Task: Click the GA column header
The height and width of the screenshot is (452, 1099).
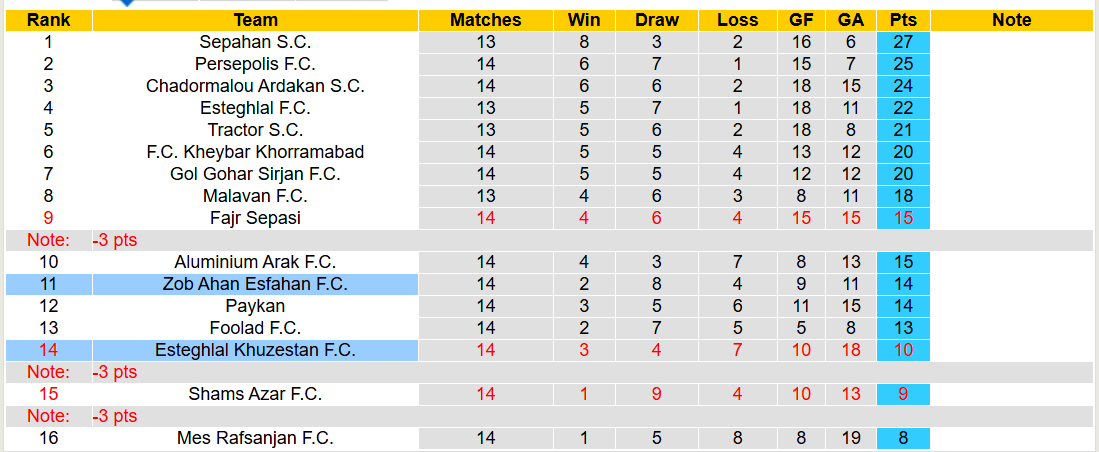Action: tap(851, 20)
